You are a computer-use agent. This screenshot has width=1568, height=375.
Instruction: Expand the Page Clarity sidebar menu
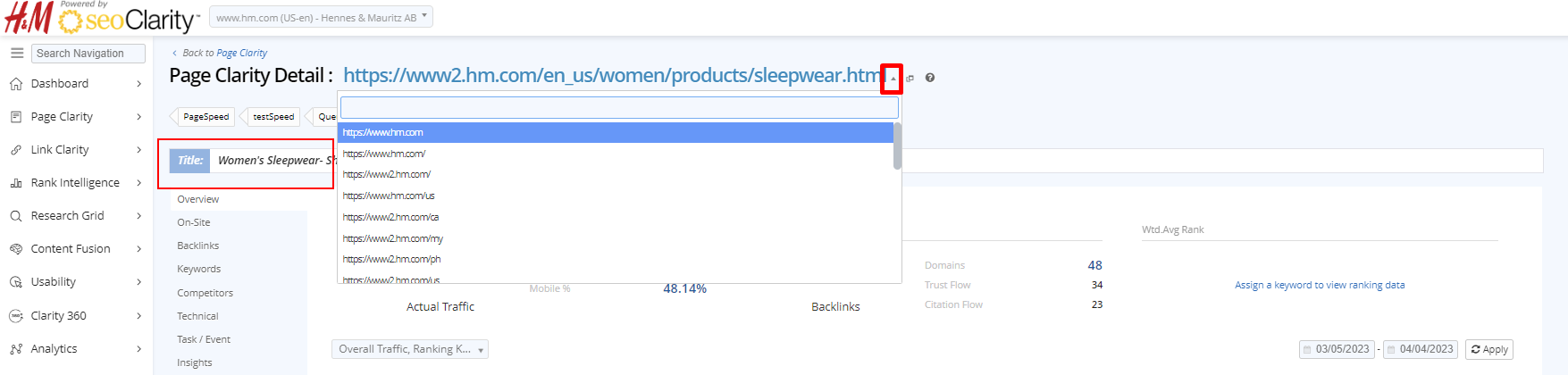point(138,117)
